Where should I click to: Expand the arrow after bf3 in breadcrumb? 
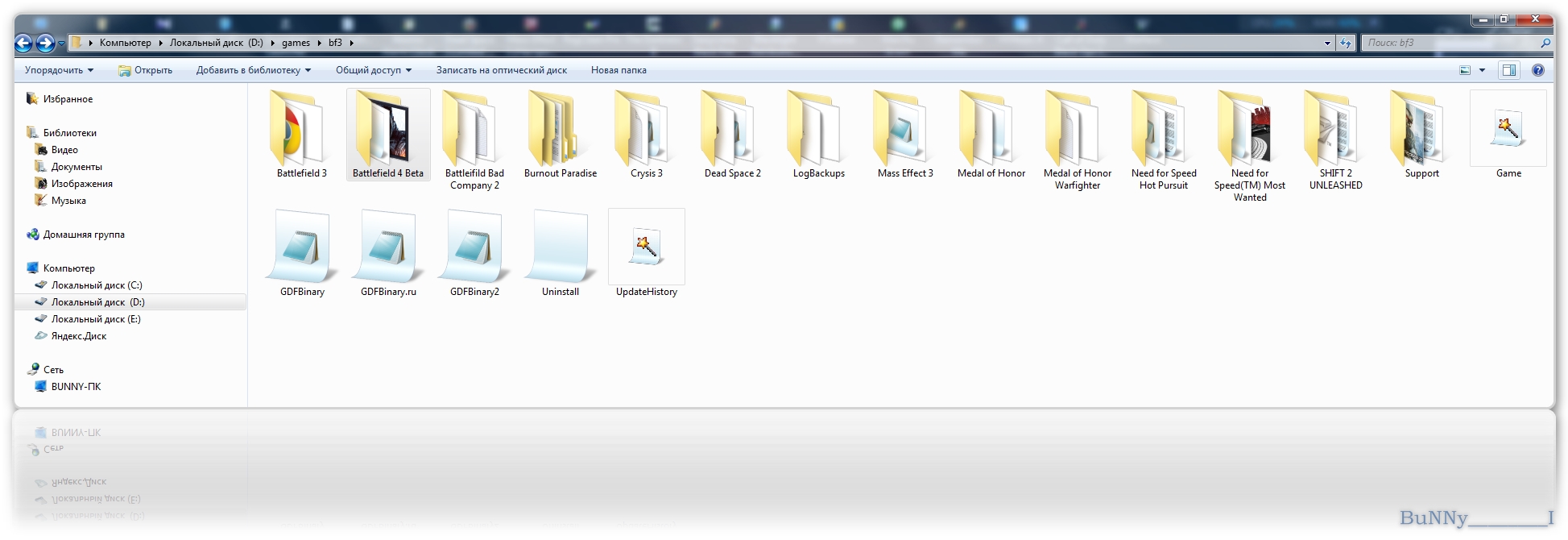coord(352,43)
